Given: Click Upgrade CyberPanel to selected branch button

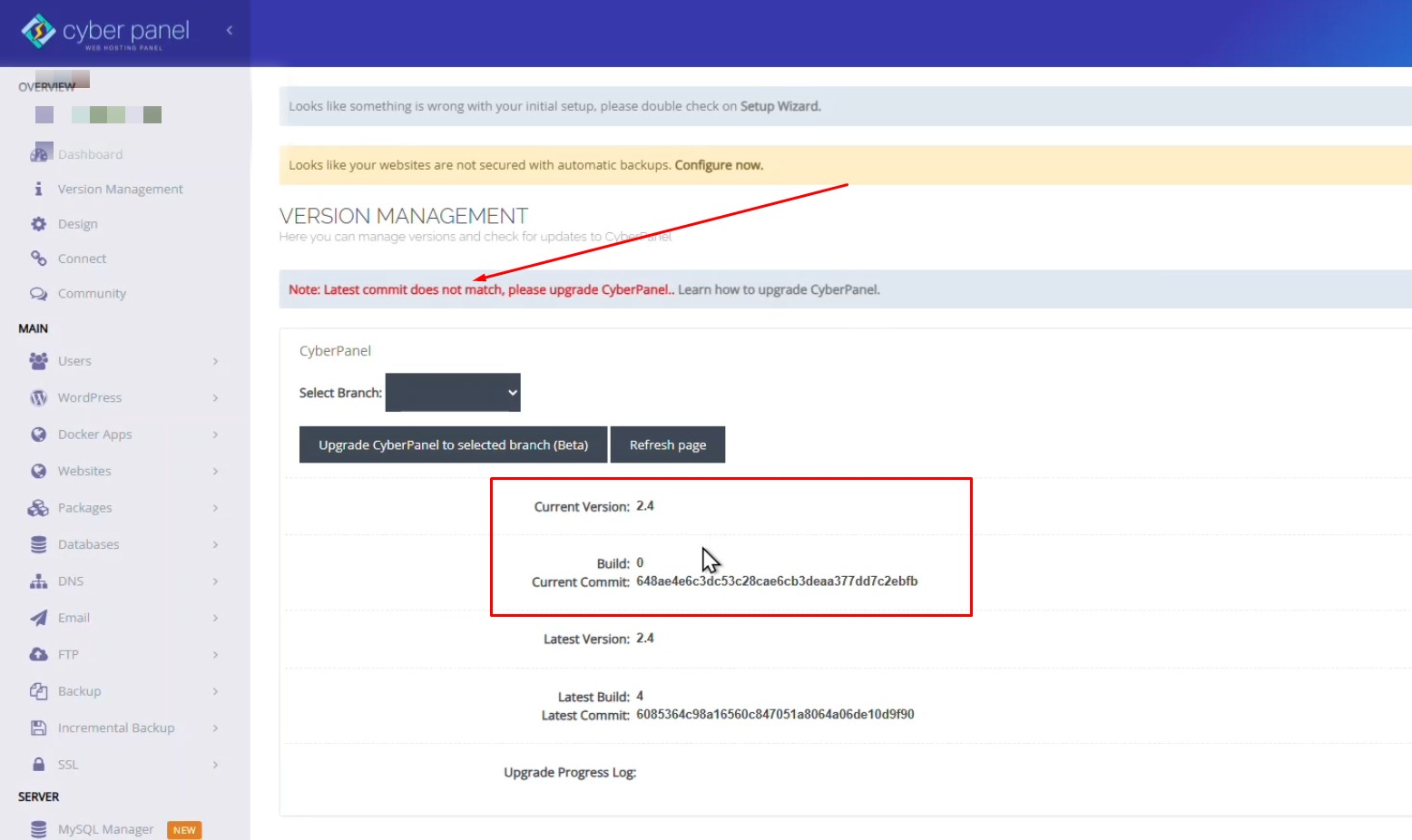Looking at the screenshot, I should point(453,445).
